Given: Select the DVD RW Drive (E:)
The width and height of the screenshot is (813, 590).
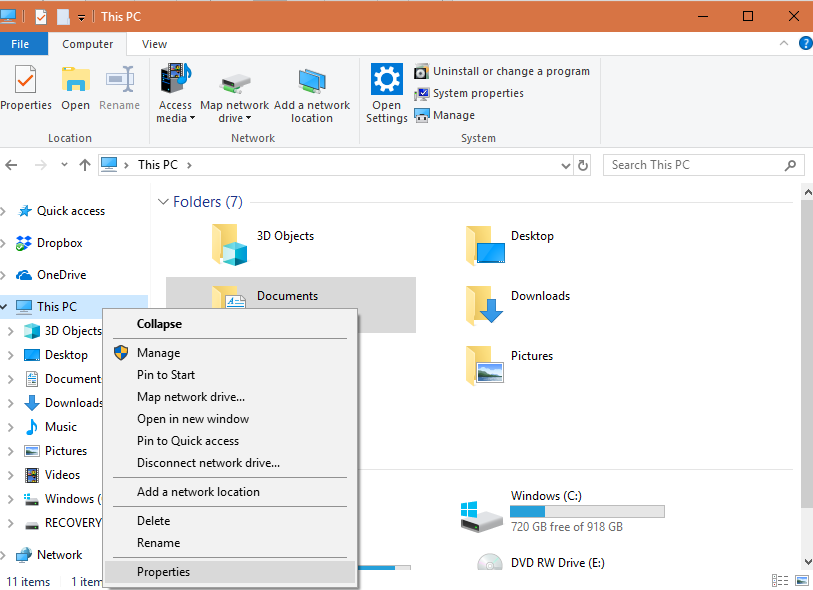Looking at the screenshot, I should tap(540, 562).
